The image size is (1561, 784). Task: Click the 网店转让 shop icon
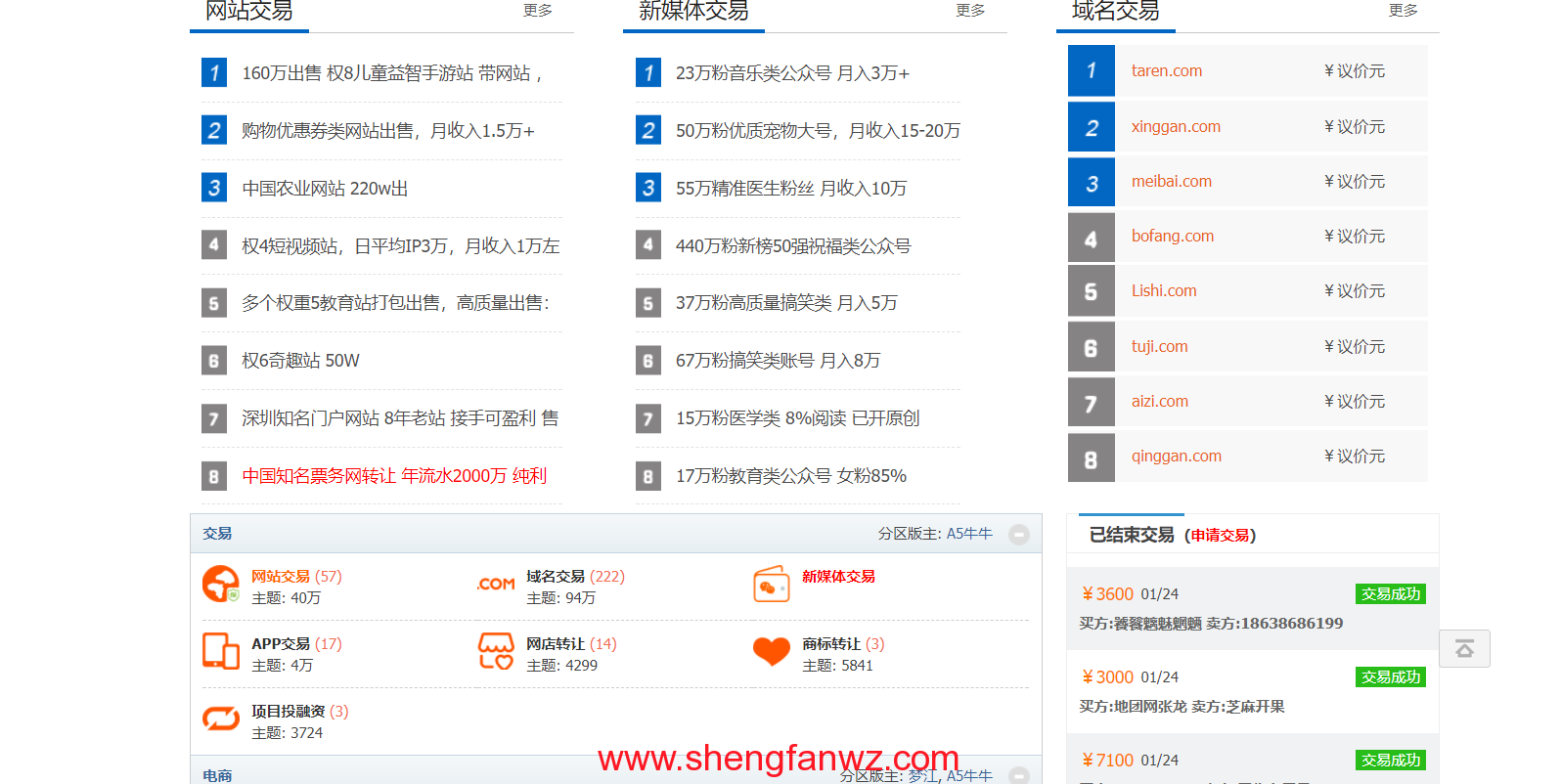(496, 651)
